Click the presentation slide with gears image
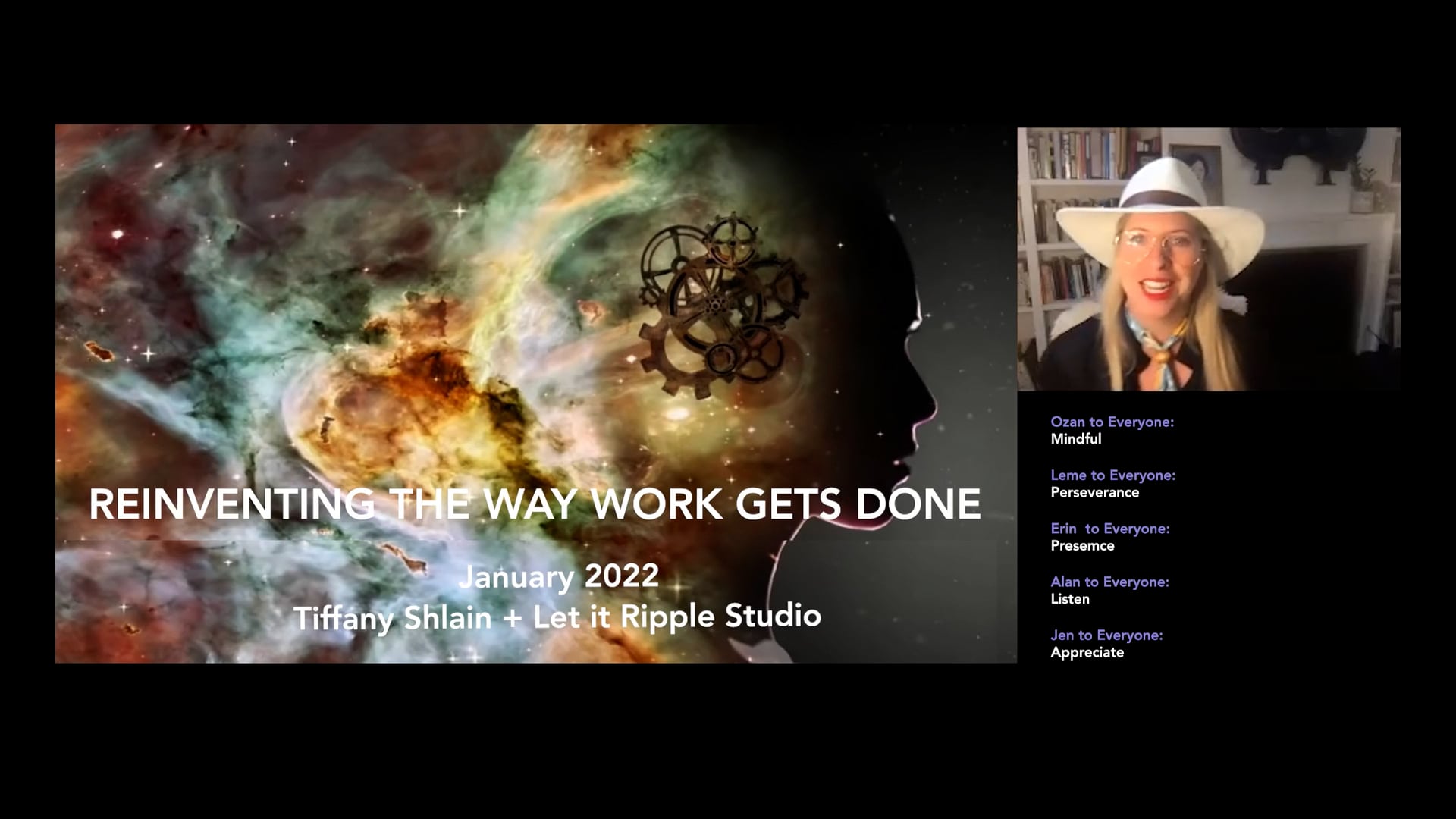This screenshot has height=819, width=1456. click(536, 394)
